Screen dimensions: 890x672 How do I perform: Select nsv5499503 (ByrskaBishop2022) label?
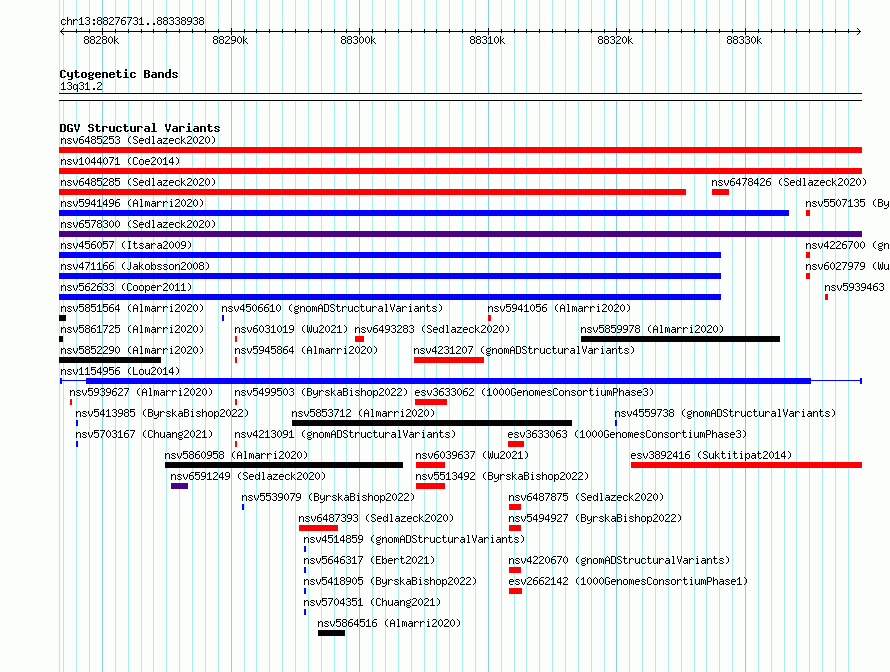pyautogui.click(x=321, y=392)
